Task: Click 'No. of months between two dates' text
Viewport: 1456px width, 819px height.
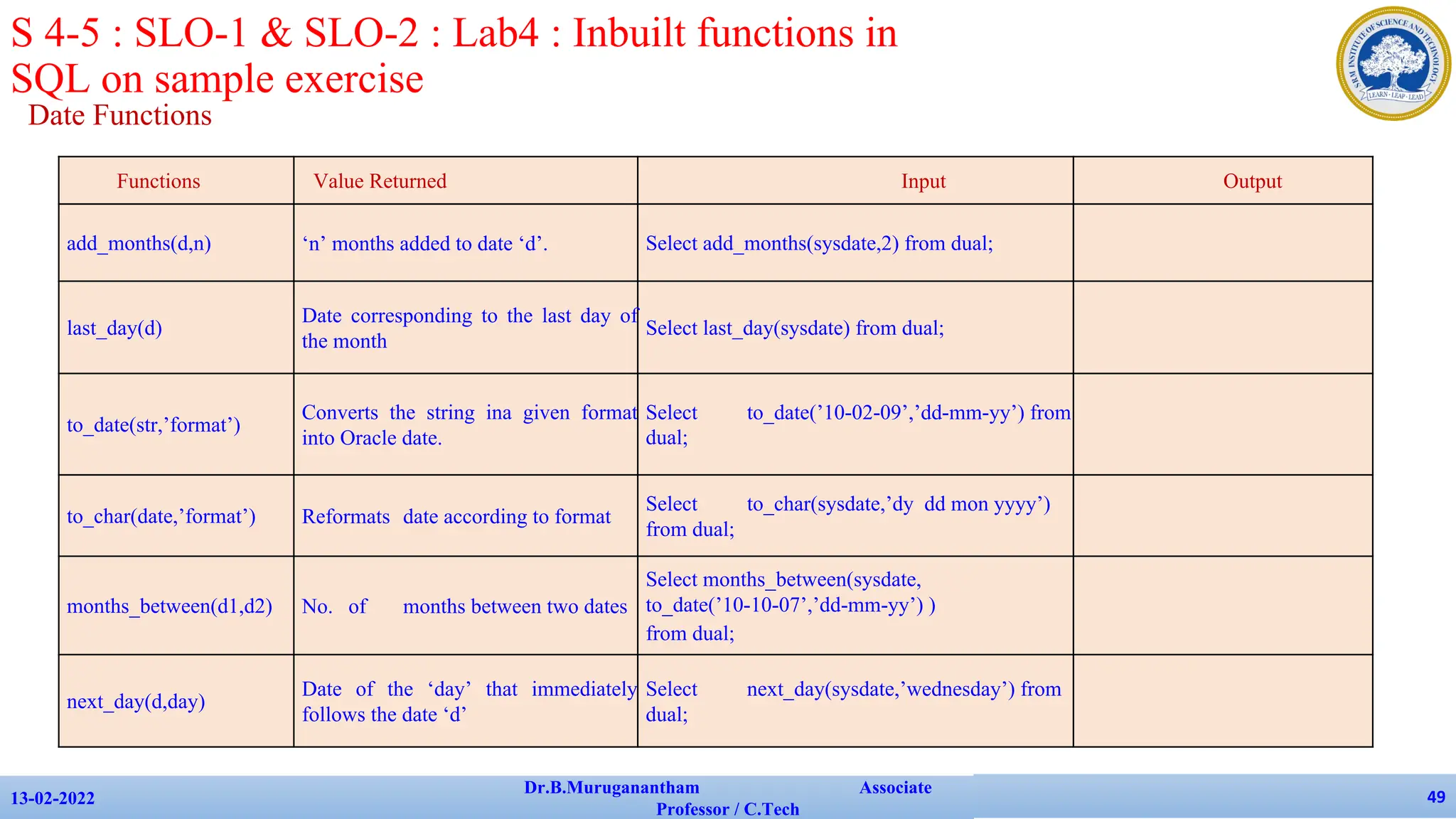Action: tap(464, 606)
